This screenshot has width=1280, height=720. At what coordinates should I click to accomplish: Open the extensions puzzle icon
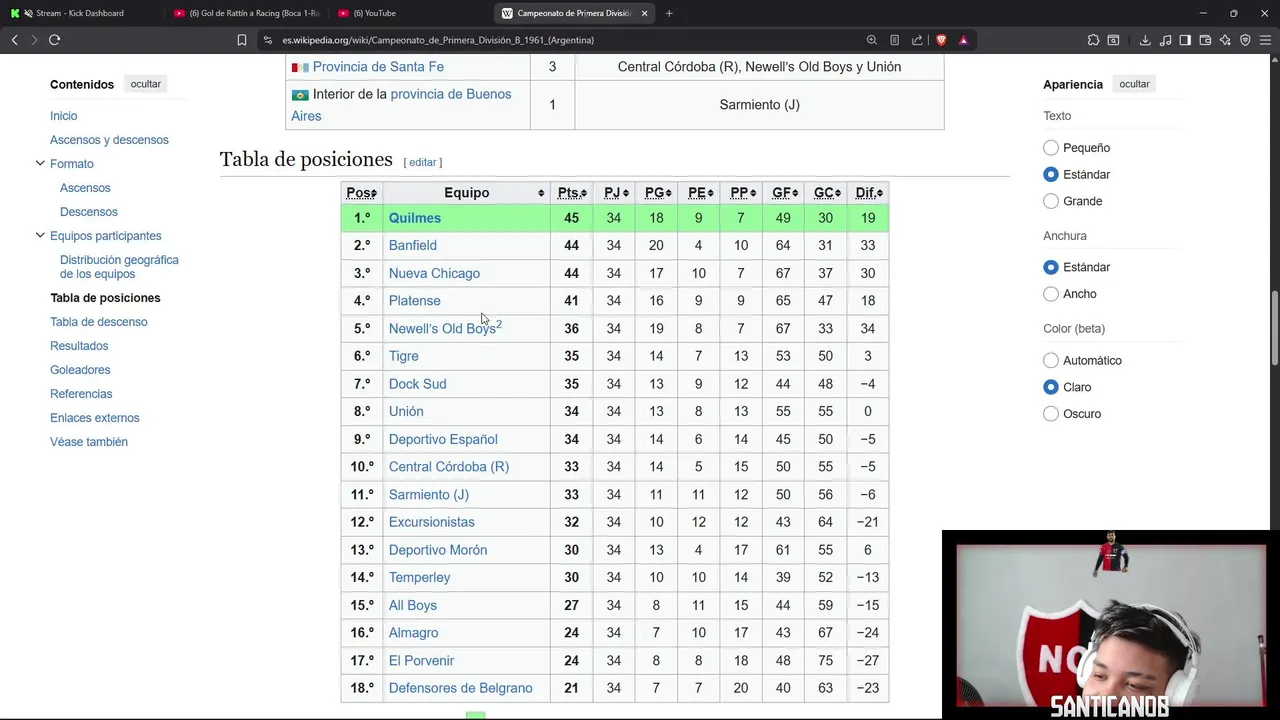(x=1093, y=40)
